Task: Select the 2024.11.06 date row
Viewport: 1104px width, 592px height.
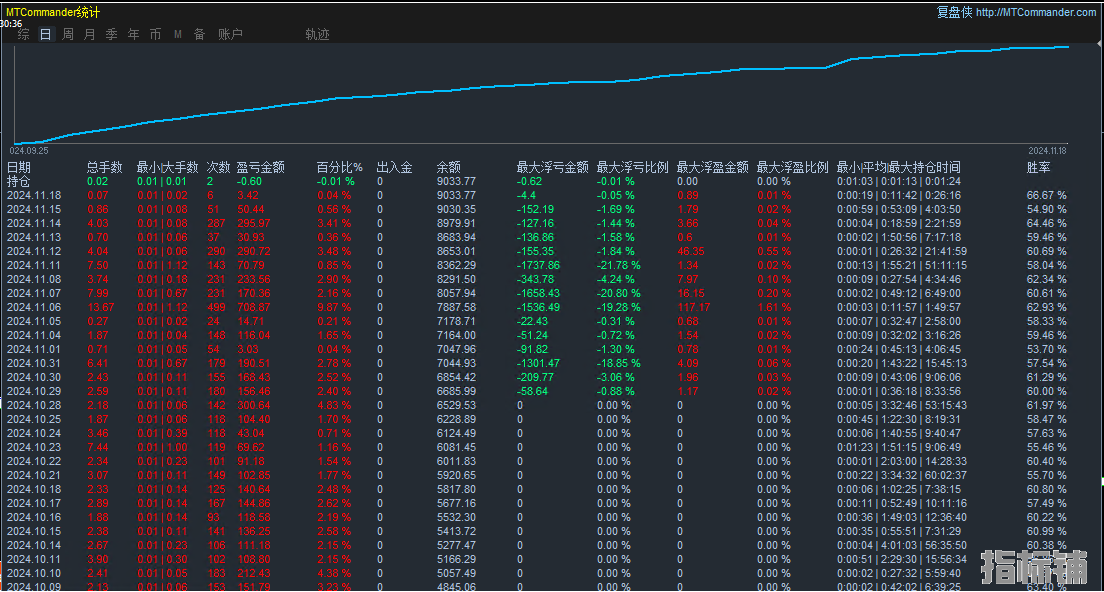Action: 34,308
